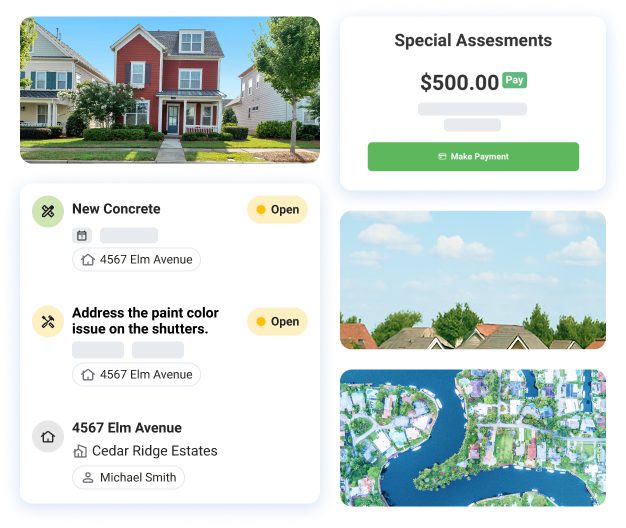Select the Michael Smith owner chip
This screenshot has height=528, width=626.
[x=128, y=478]
